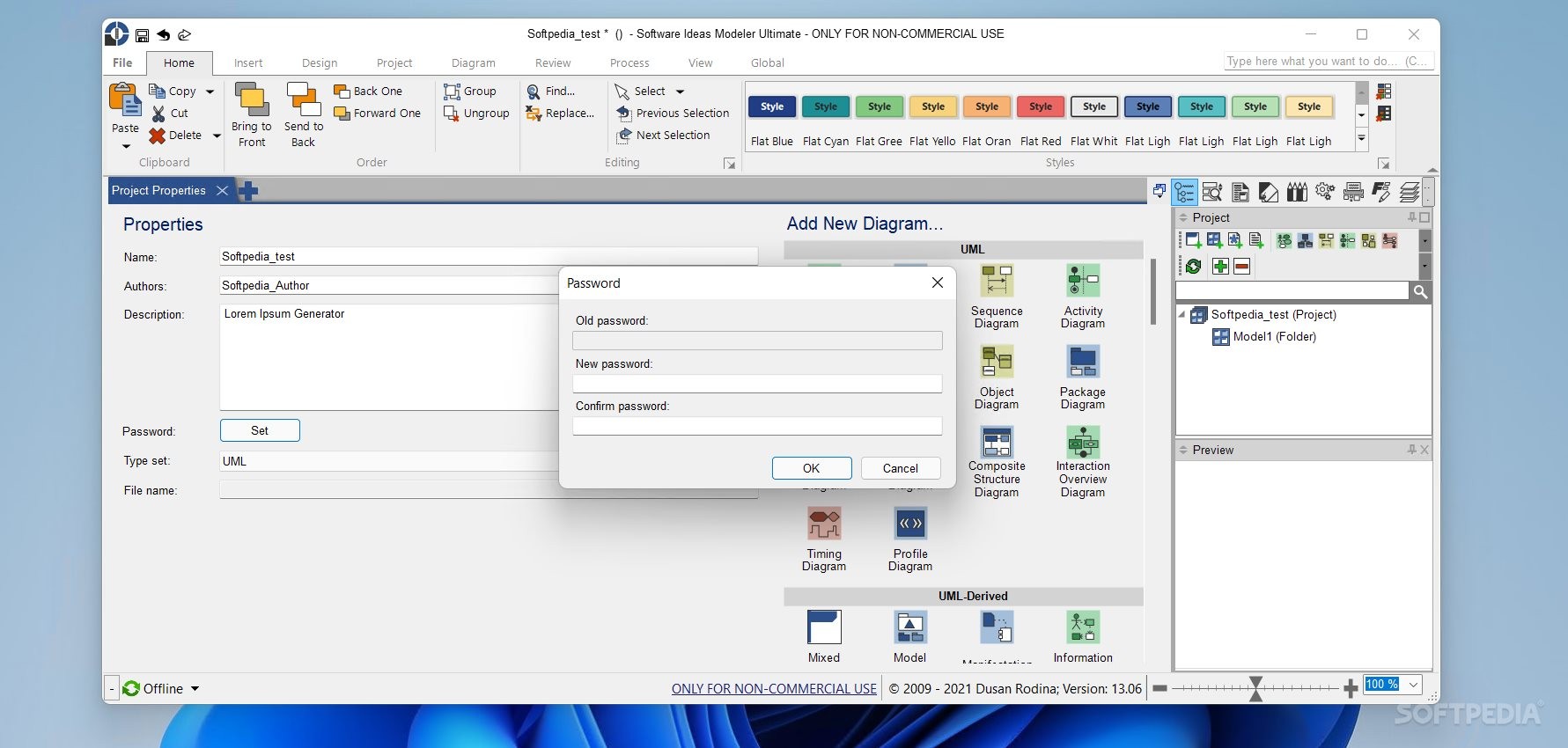The image size is (1568, 748).
Task: Click Bring to Front icon
Action: pos(252,99)
